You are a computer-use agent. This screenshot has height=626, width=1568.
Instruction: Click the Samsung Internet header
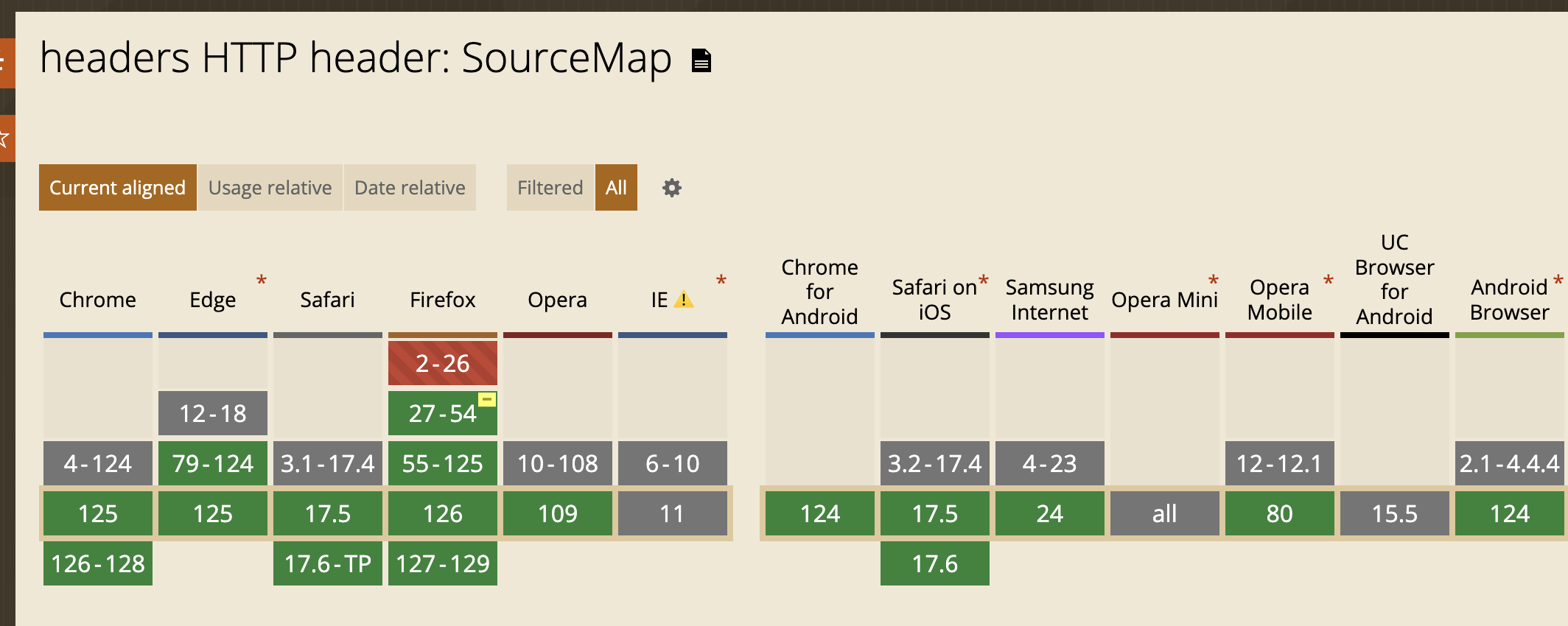[x=1050, y=300]
